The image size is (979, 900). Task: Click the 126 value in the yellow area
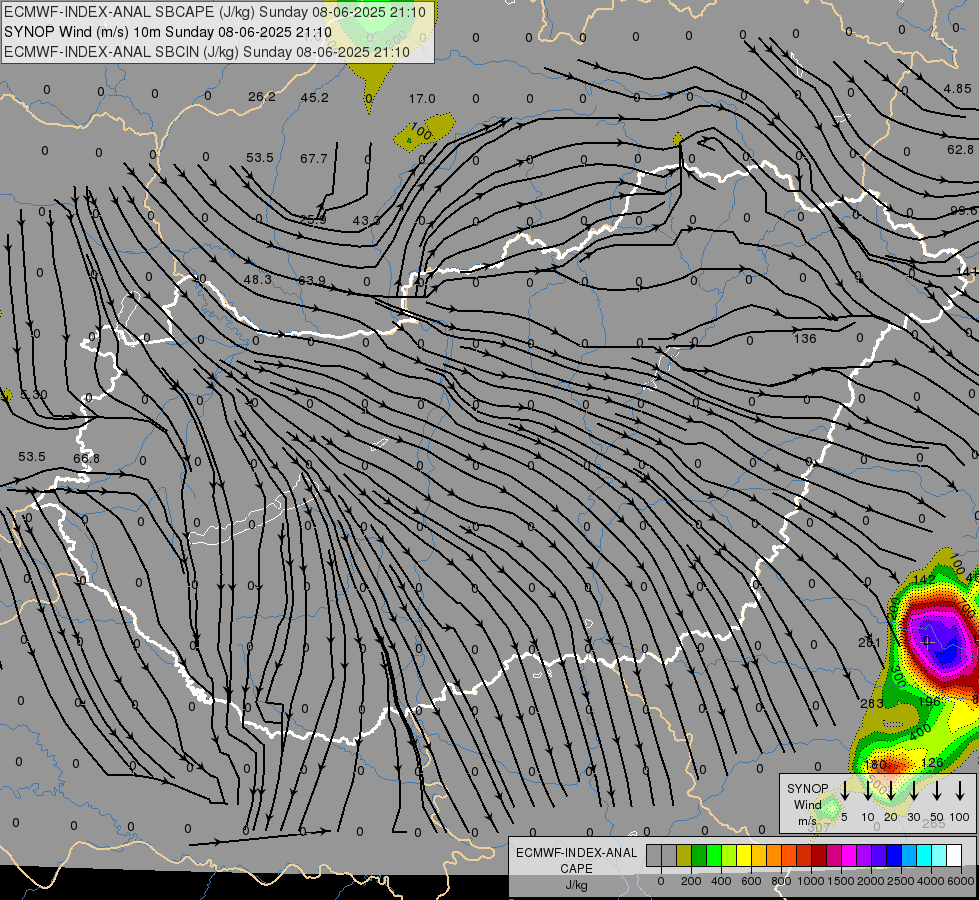[932, 763]
